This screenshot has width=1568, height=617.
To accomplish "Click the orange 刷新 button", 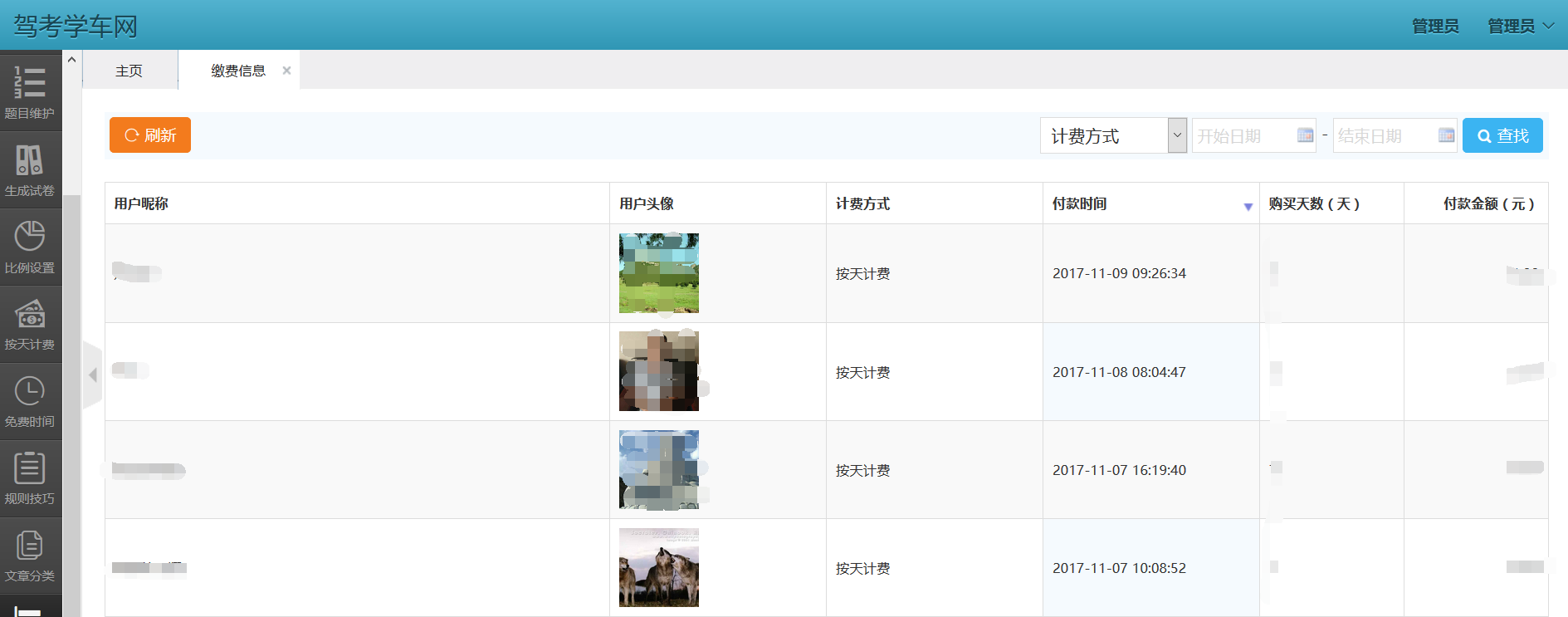I will pos(150,135).
